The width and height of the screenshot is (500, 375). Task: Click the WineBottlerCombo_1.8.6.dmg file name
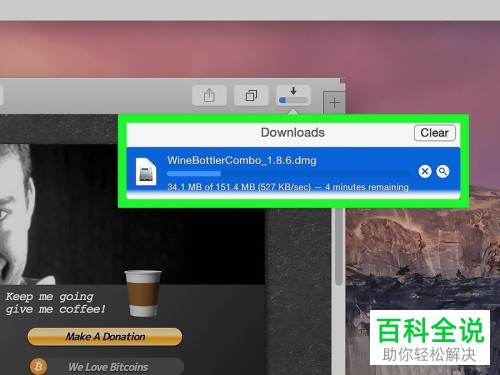pyautogui.click(x=242, y=160)
